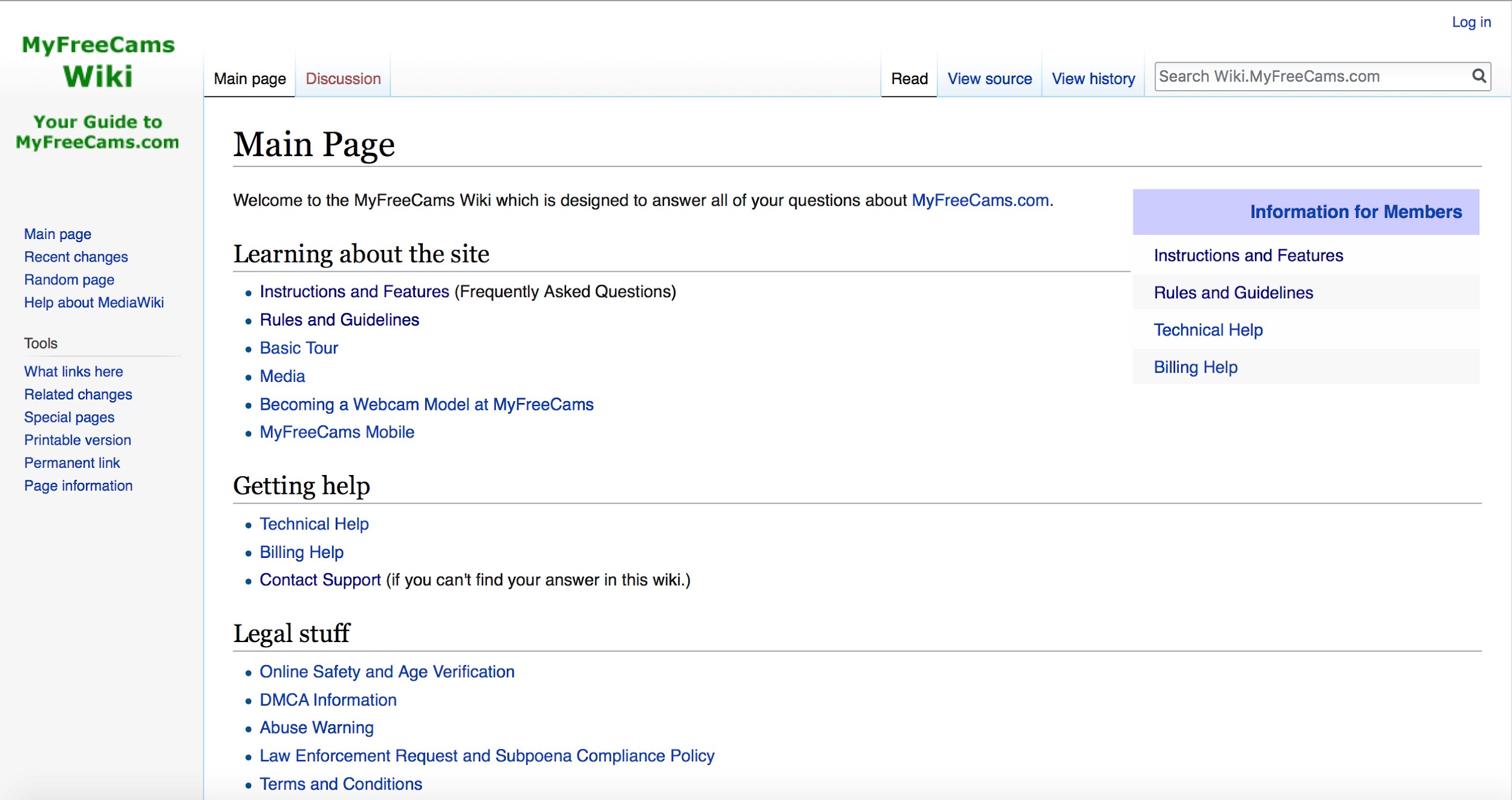Open the Basic Tour link
Image resolution: width=1512 pixels, height=800 pixels.
(x=299, y=348)
